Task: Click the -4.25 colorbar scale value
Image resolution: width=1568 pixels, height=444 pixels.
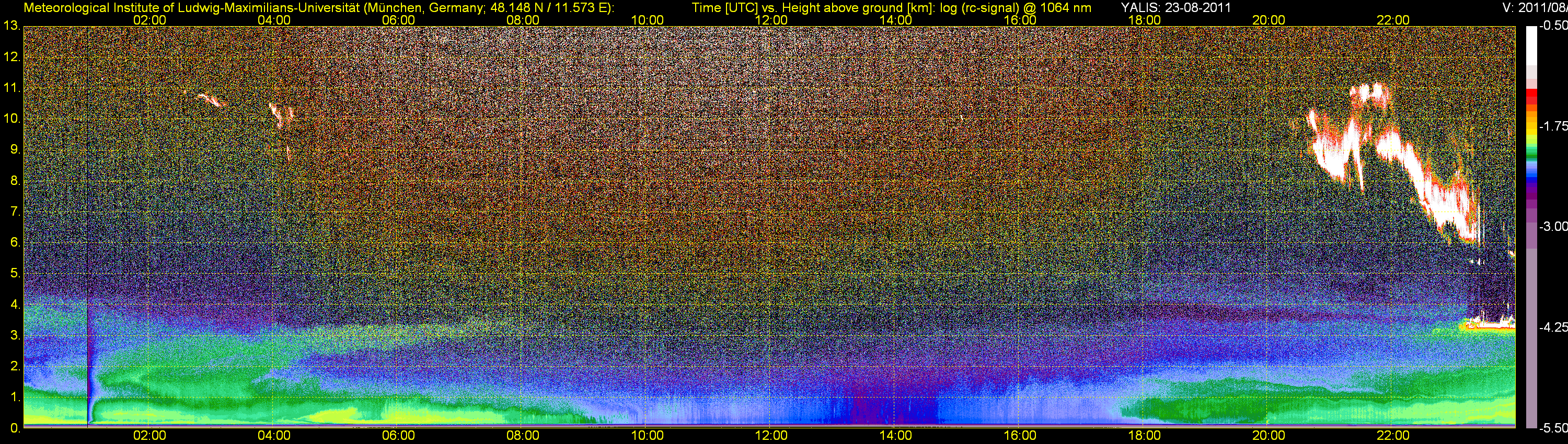Action: 1553,327
